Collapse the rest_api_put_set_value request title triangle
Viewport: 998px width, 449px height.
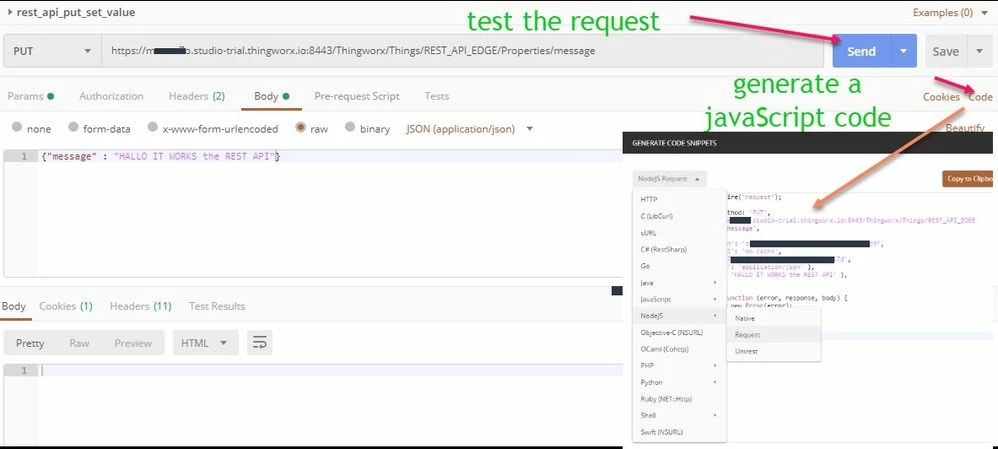coord(9,12)
